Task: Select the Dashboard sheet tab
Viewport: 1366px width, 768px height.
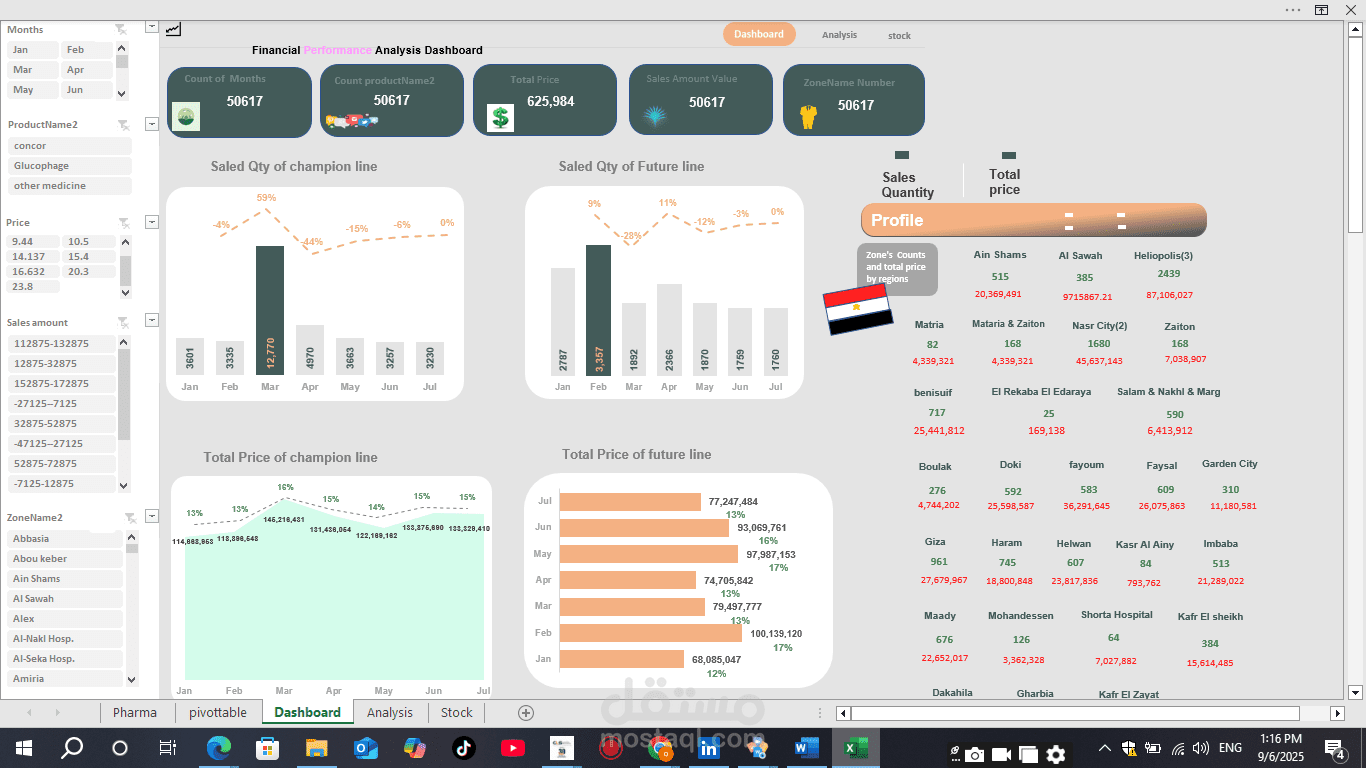Action: pos(307,712)
